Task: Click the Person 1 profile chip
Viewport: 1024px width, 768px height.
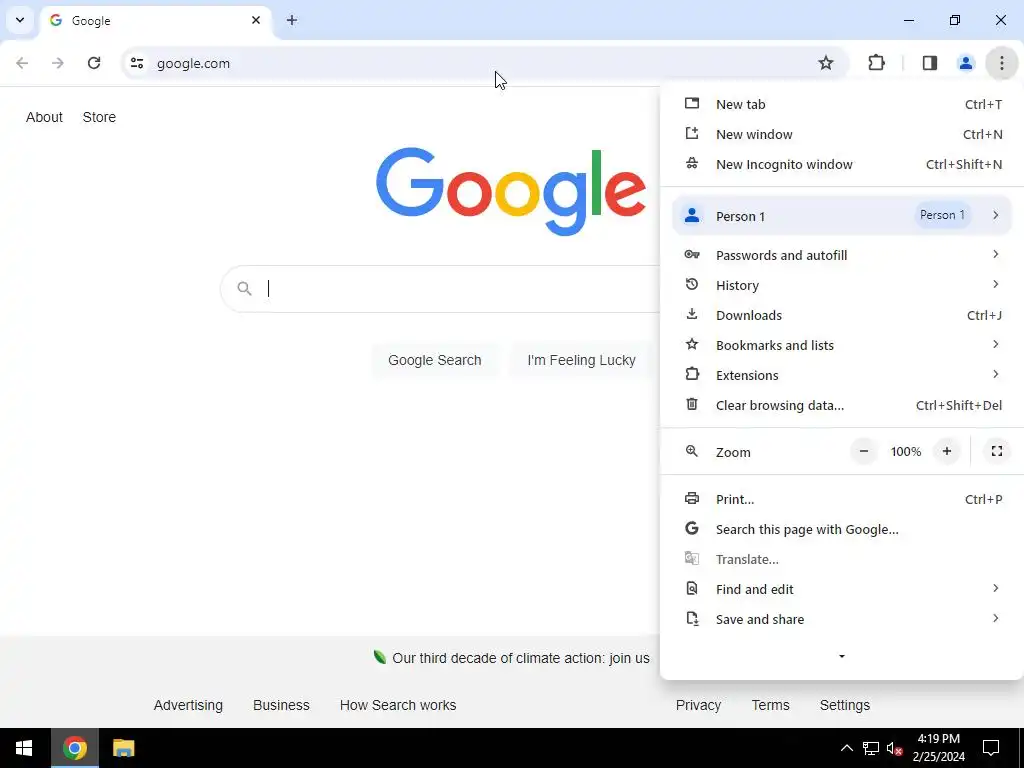Action: pos(942,216)
